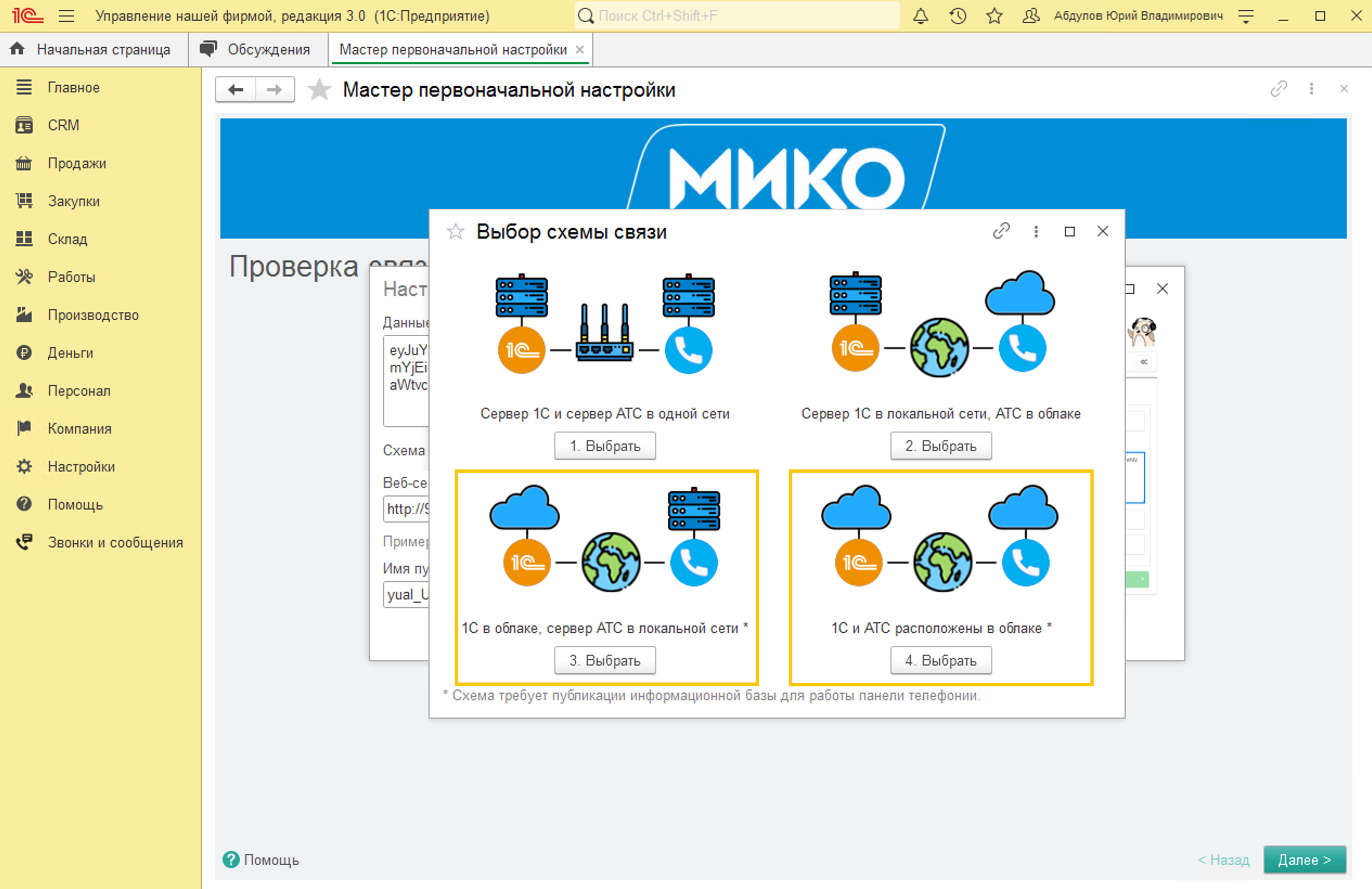Toggle favorite star for Мастер первоначальной настройки

(x=319, y=90)
